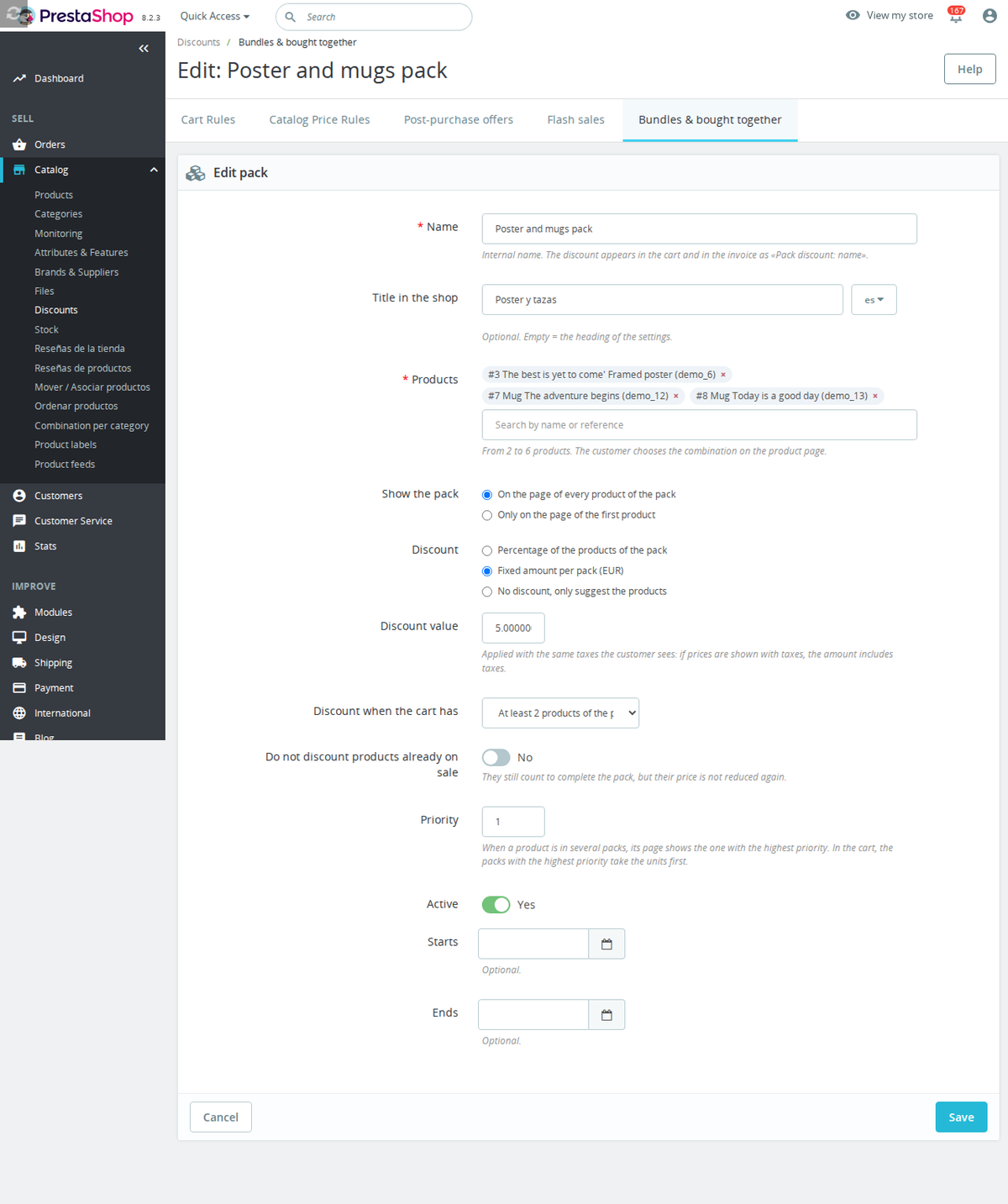The width and height of the screenshot is (1008, 1204).
Task: Collapse the Catalog menu chevron
Action: (154, 170)
